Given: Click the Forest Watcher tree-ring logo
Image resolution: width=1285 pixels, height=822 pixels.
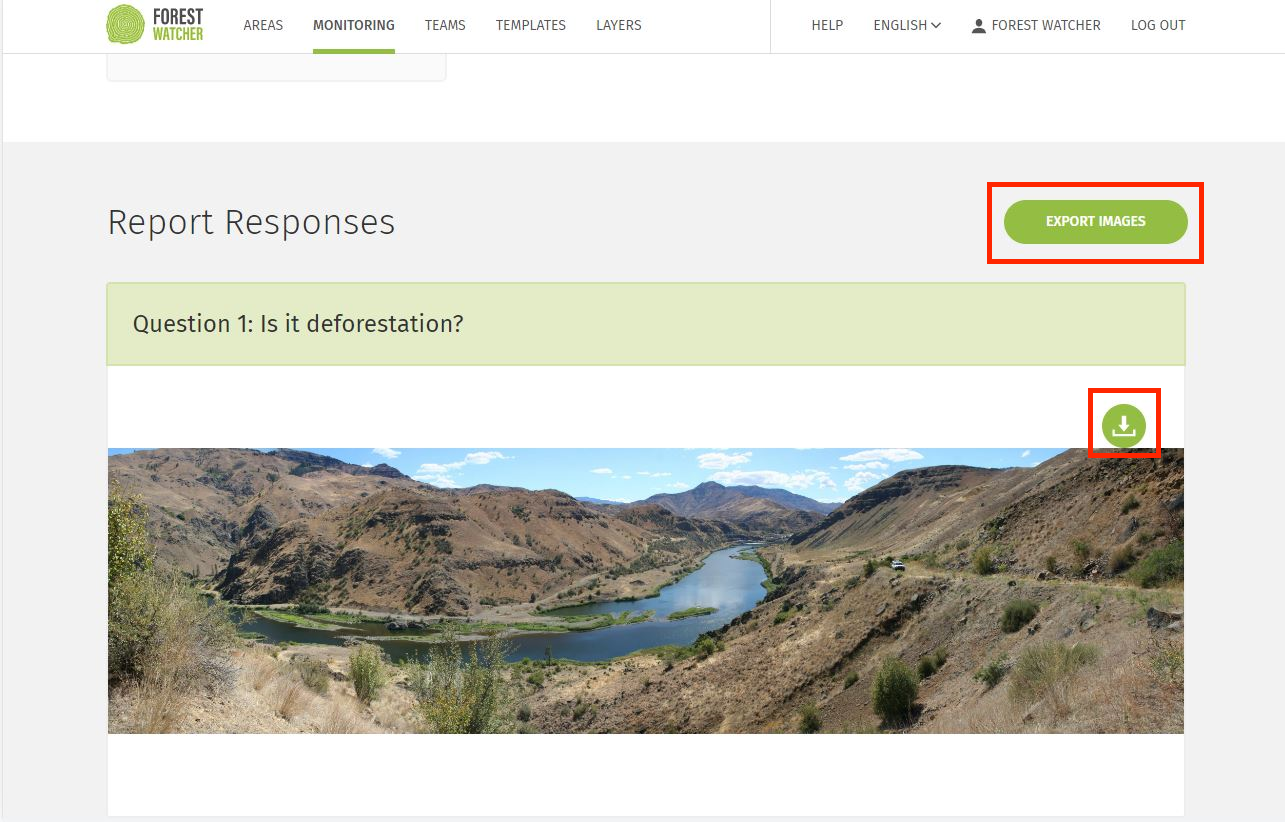Looking at the screenshot, I should 125,24.
